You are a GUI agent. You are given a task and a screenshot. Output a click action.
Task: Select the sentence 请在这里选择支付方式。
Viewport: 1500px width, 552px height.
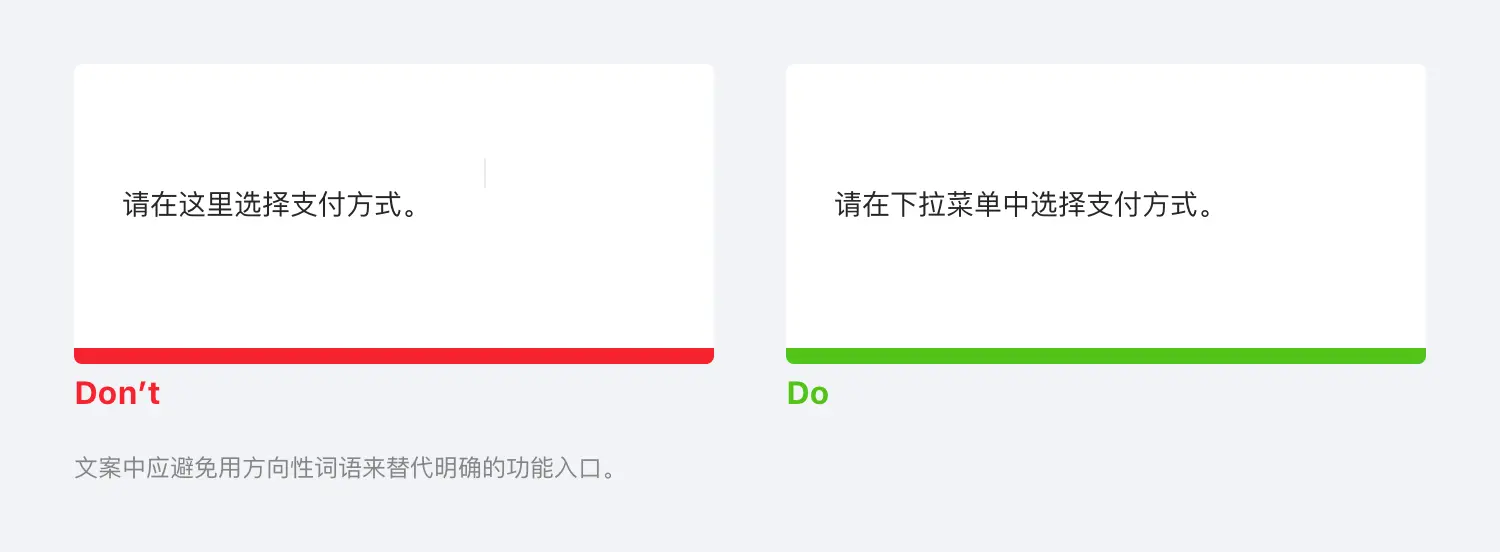click(x=270, y=206)
